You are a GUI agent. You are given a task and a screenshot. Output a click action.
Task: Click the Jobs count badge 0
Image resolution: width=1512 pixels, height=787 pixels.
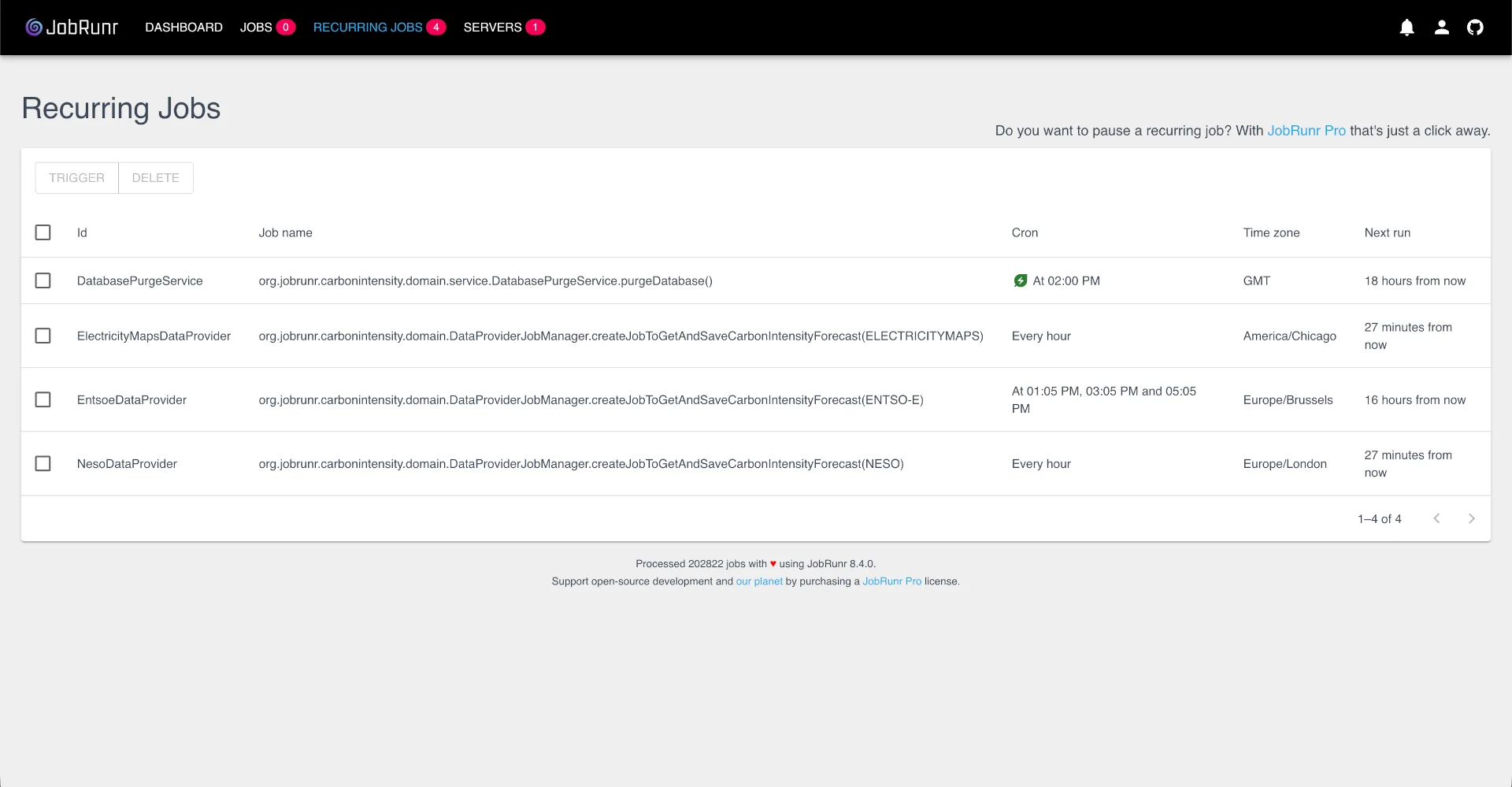pos(286,28)
